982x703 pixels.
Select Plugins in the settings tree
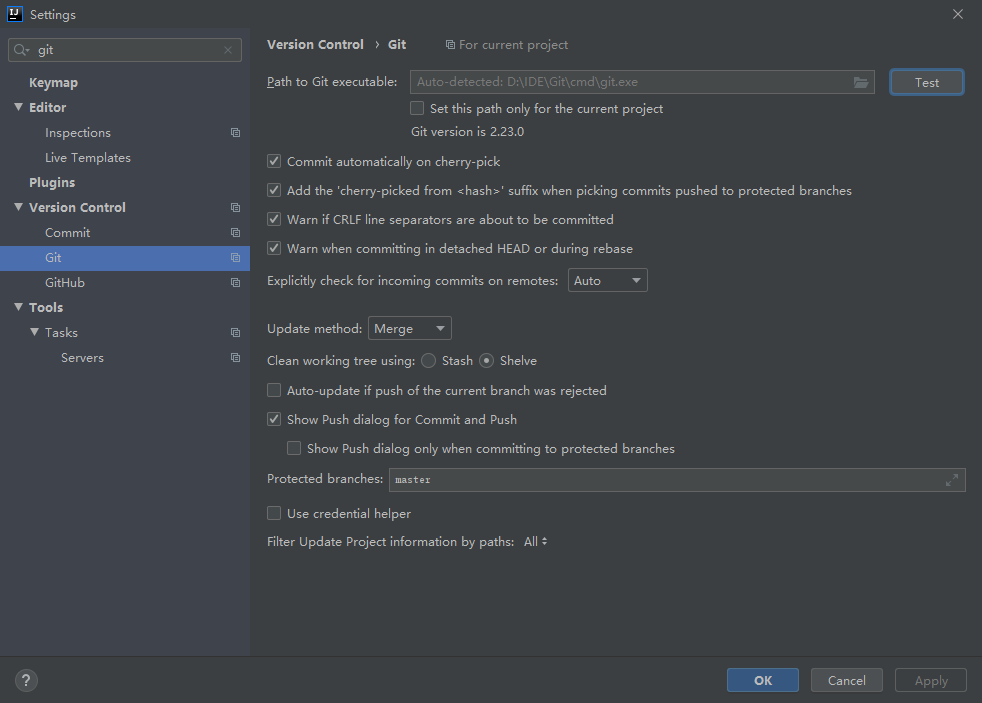[x=52, y=183]
